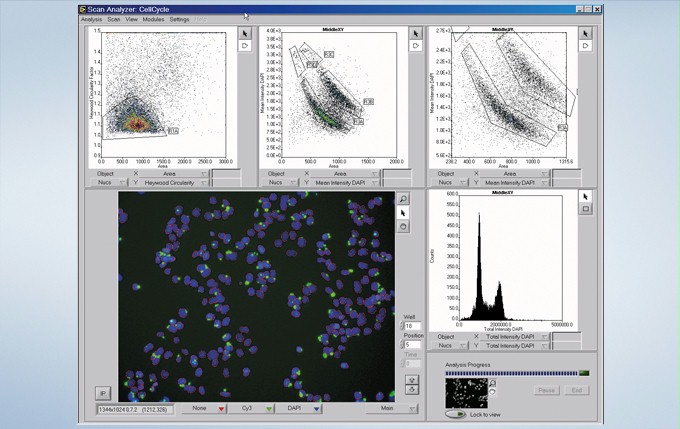This screenshot has width=680, height=429.
Task: Select arrow pointer tool in top-right scatter plot
Action: 585,33
